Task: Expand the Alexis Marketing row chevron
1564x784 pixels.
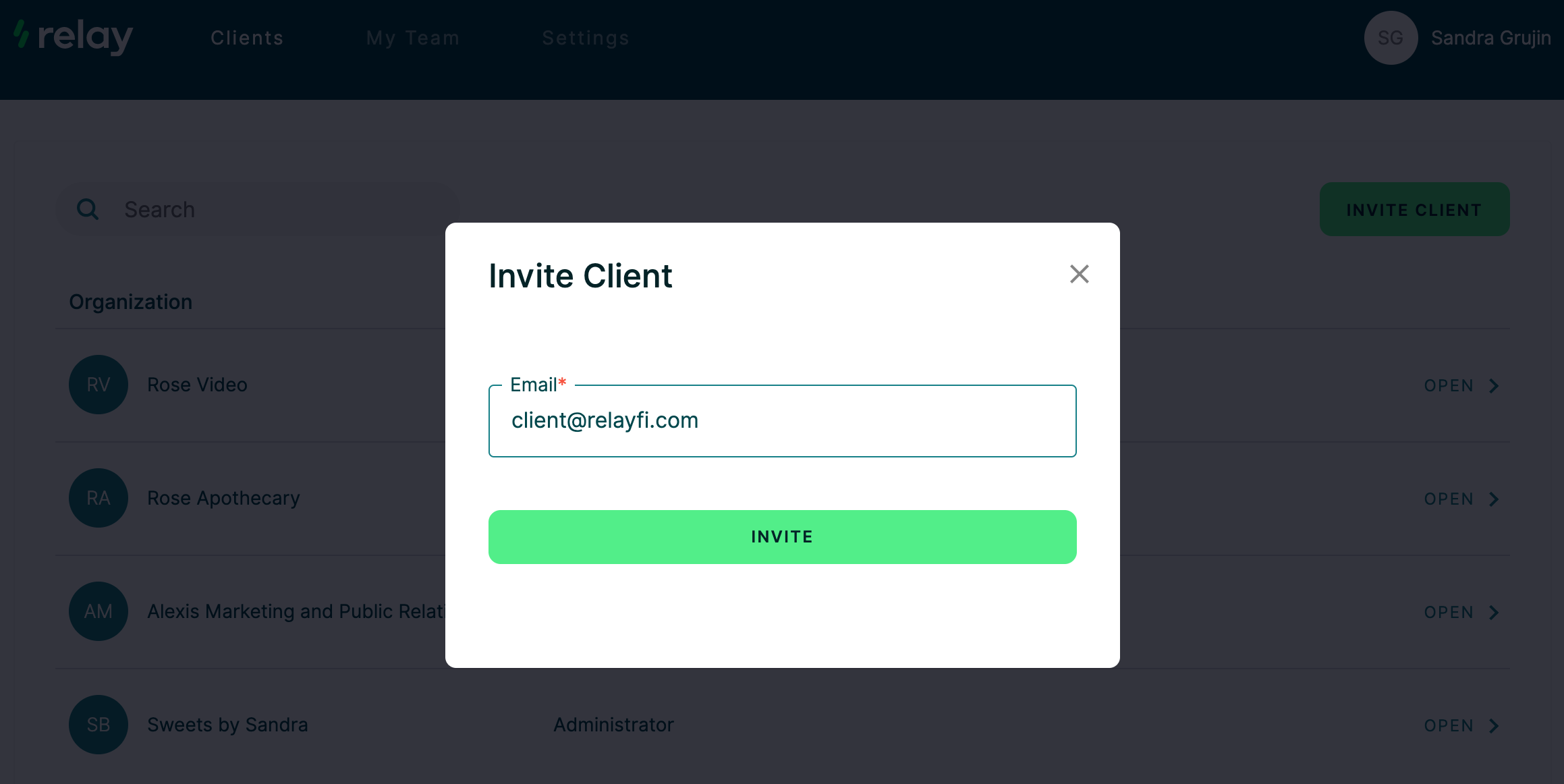Action: pos(1494,613)
